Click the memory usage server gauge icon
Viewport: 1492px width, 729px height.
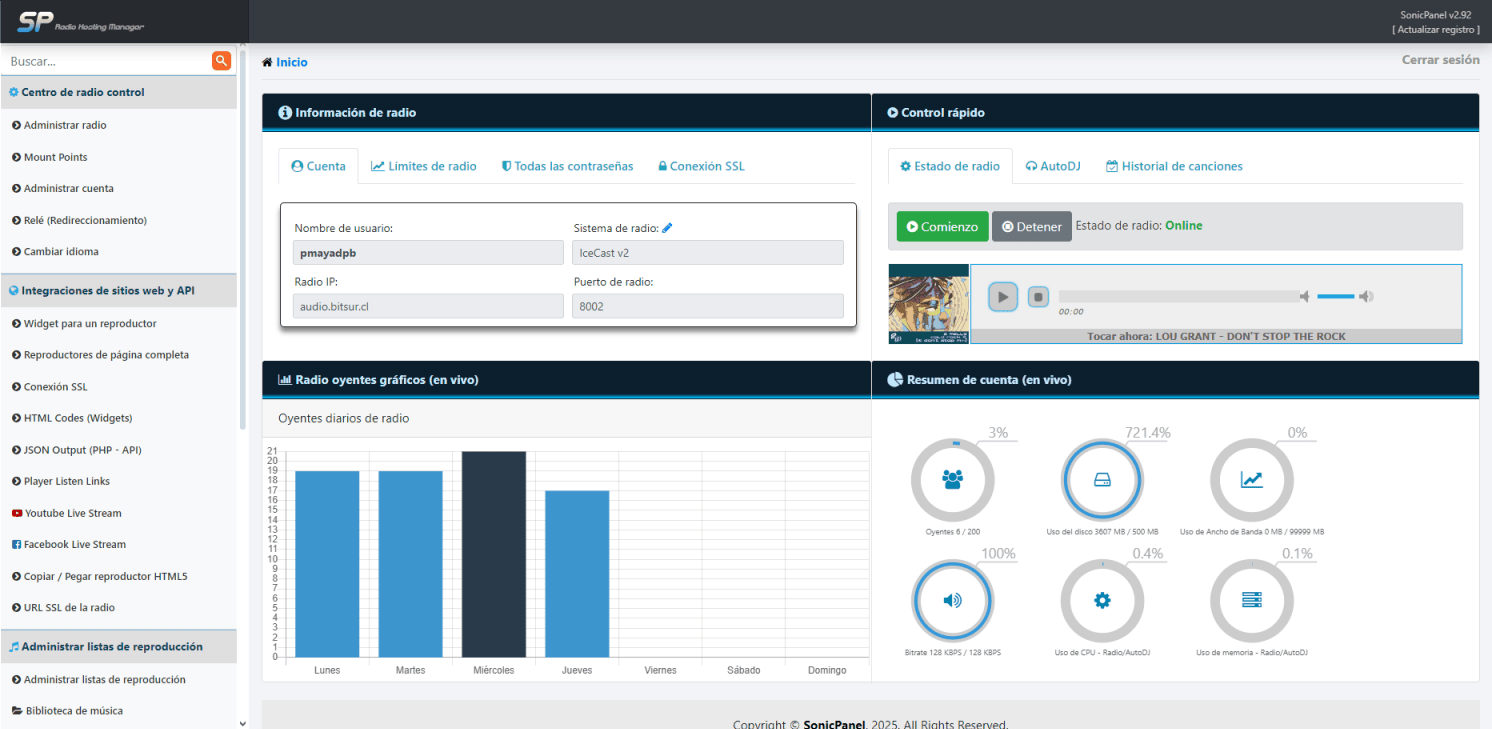[1251, 600]
